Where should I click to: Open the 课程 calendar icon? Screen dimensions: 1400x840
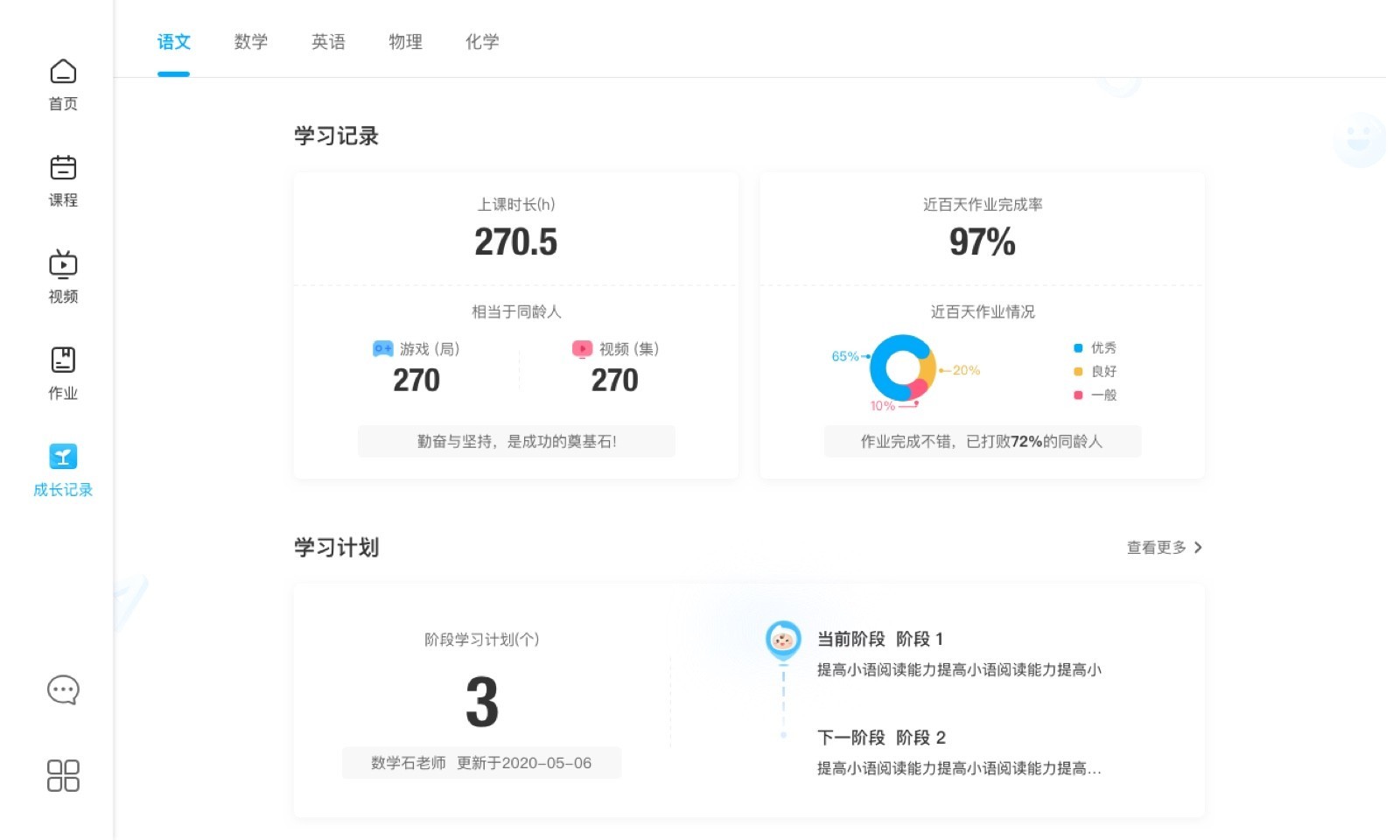pyautogui.click(x=63, y=168)
